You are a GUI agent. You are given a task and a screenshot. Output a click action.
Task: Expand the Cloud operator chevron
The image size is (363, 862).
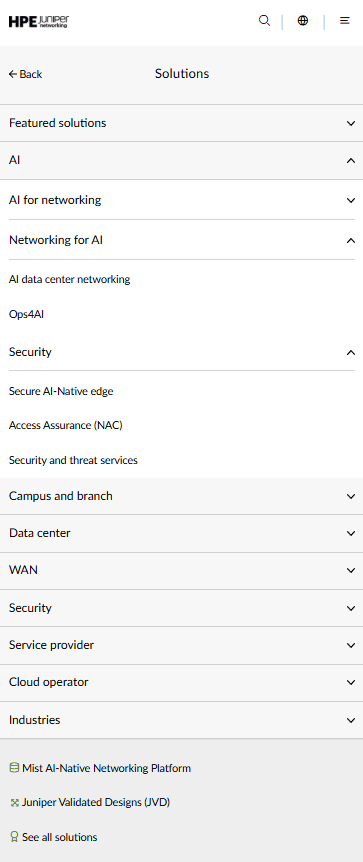point(351,682)
